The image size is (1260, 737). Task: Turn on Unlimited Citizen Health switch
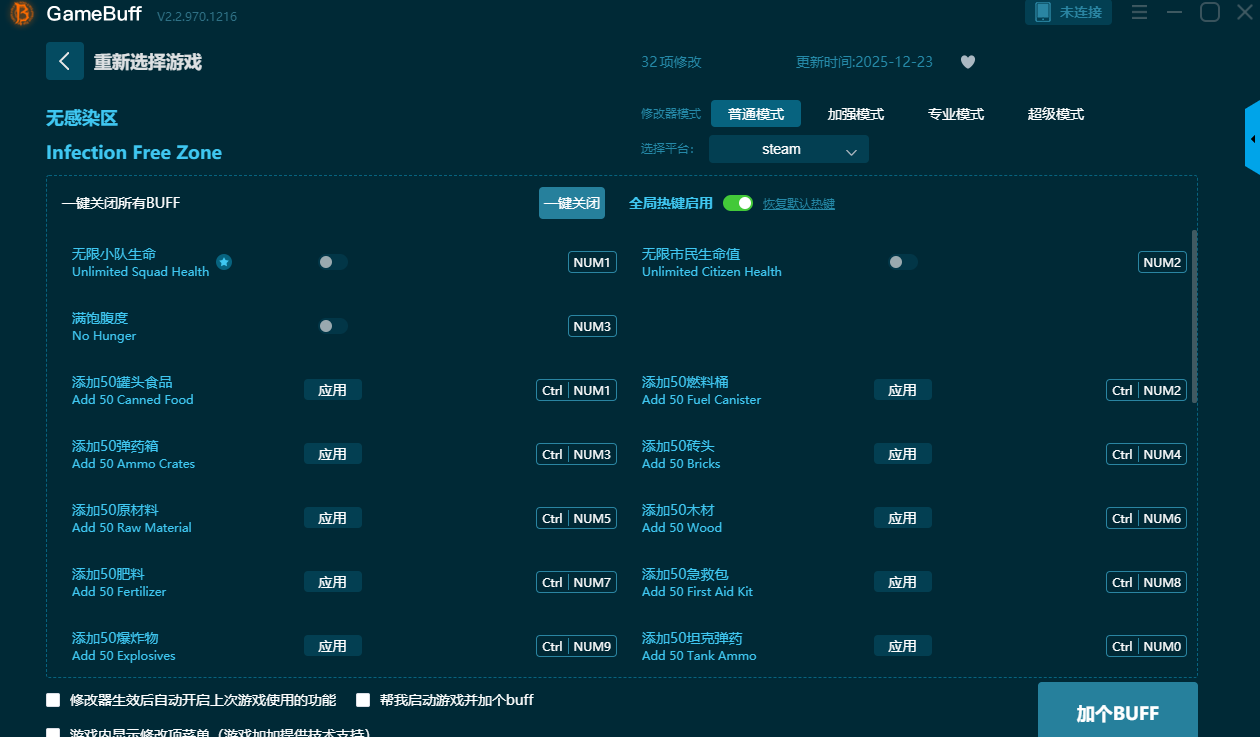(x=903, y=262)
